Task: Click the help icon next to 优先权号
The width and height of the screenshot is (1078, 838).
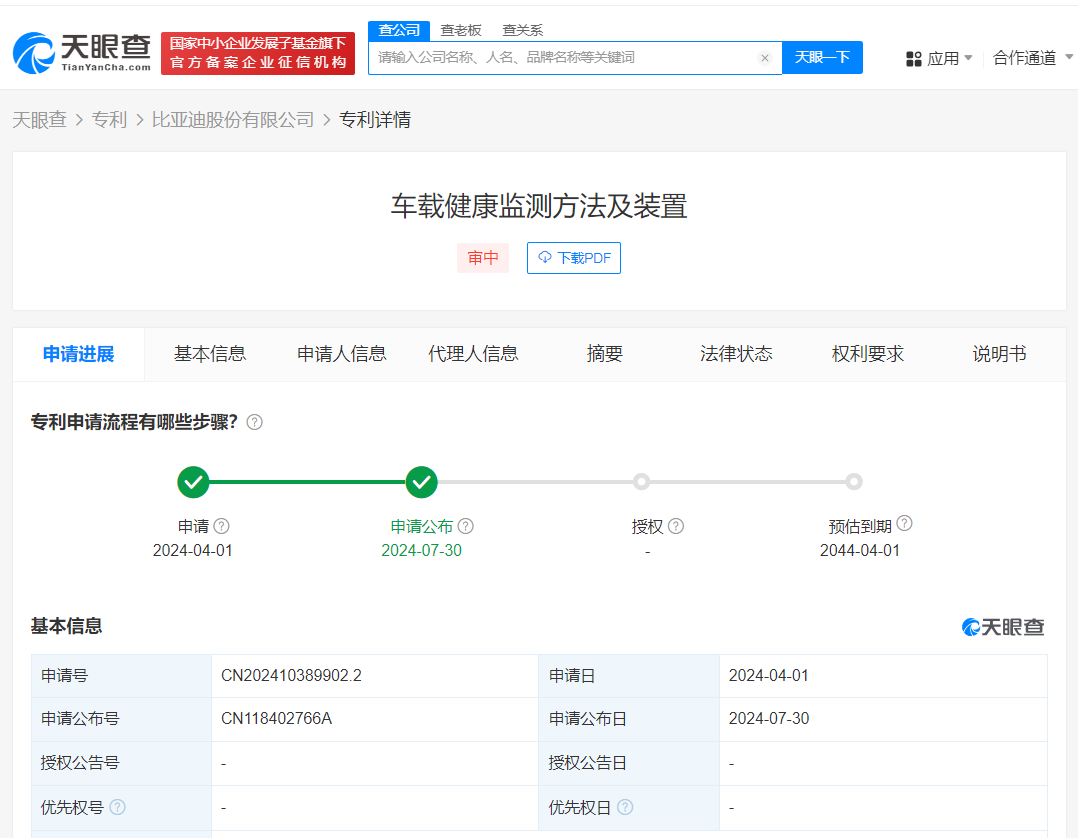Action: [119, 807]
